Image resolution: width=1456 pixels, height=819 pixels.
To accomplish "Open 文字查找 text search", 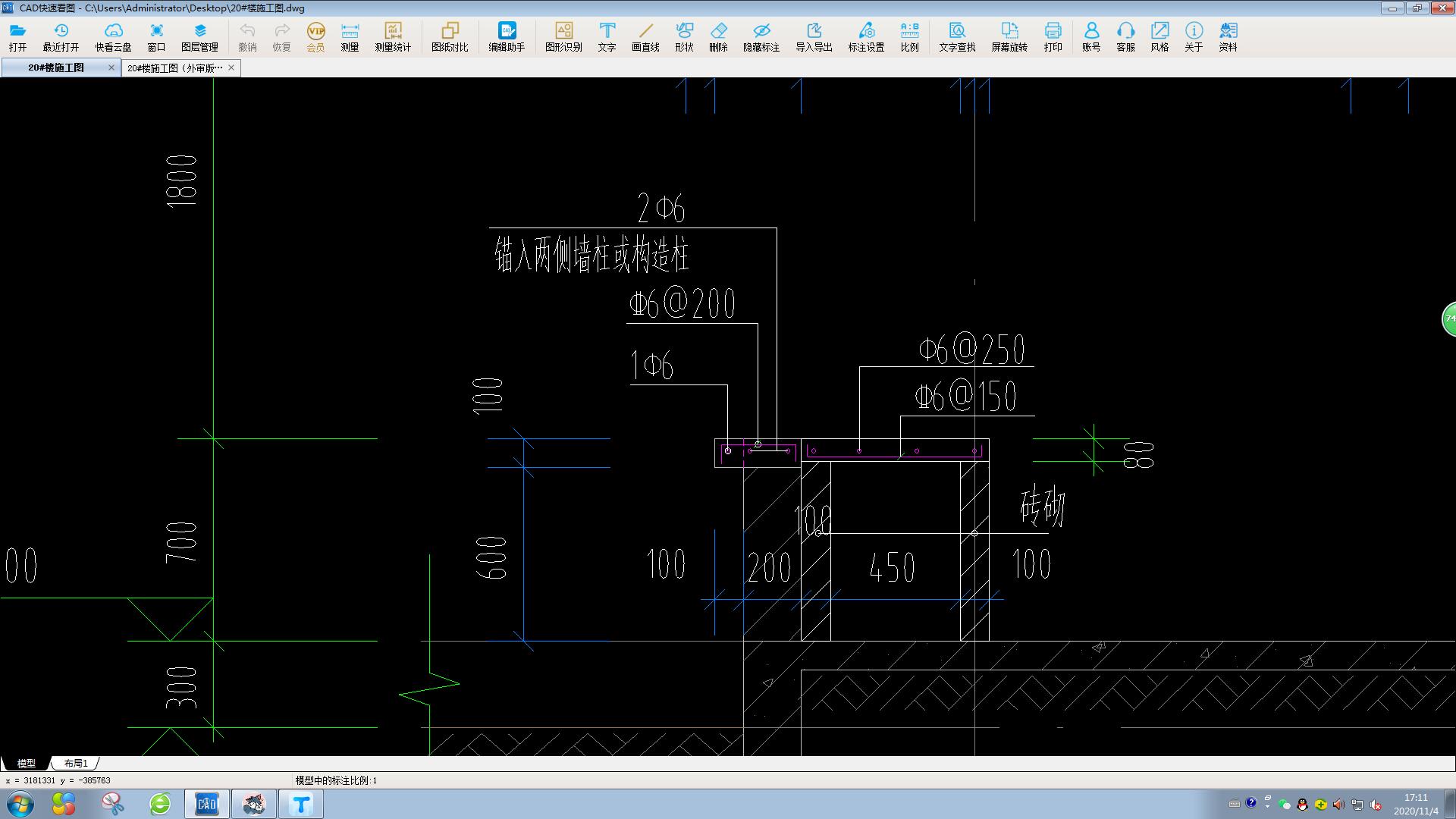I will point(957,36).
